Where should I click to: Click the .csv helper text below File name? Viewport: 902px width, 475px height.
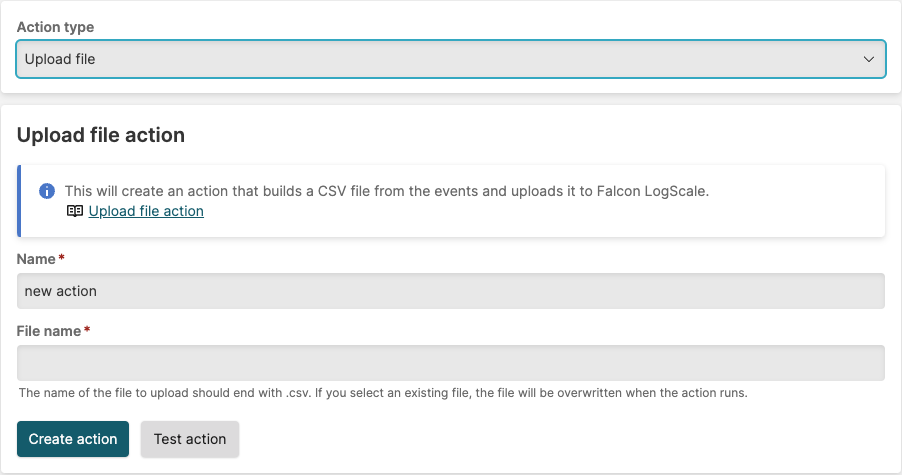coord(383,393)
